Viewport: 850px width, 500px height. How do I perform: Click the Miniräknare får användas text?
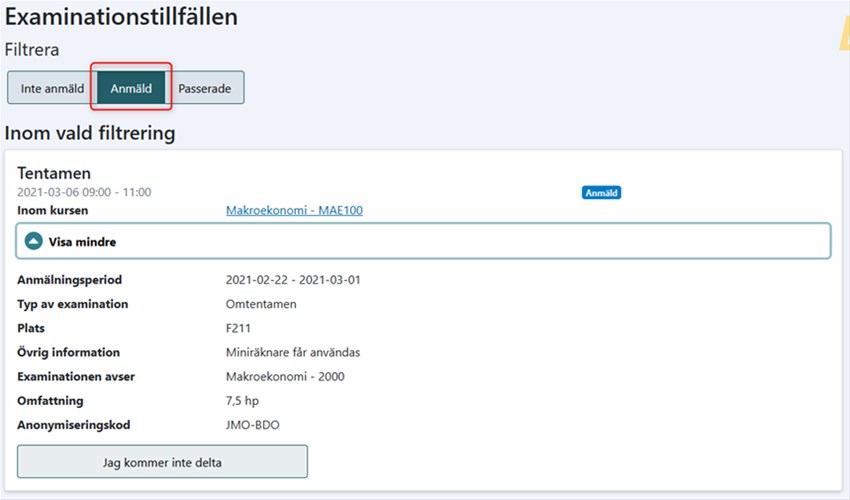pyautogui.click(x=293, y=352)
